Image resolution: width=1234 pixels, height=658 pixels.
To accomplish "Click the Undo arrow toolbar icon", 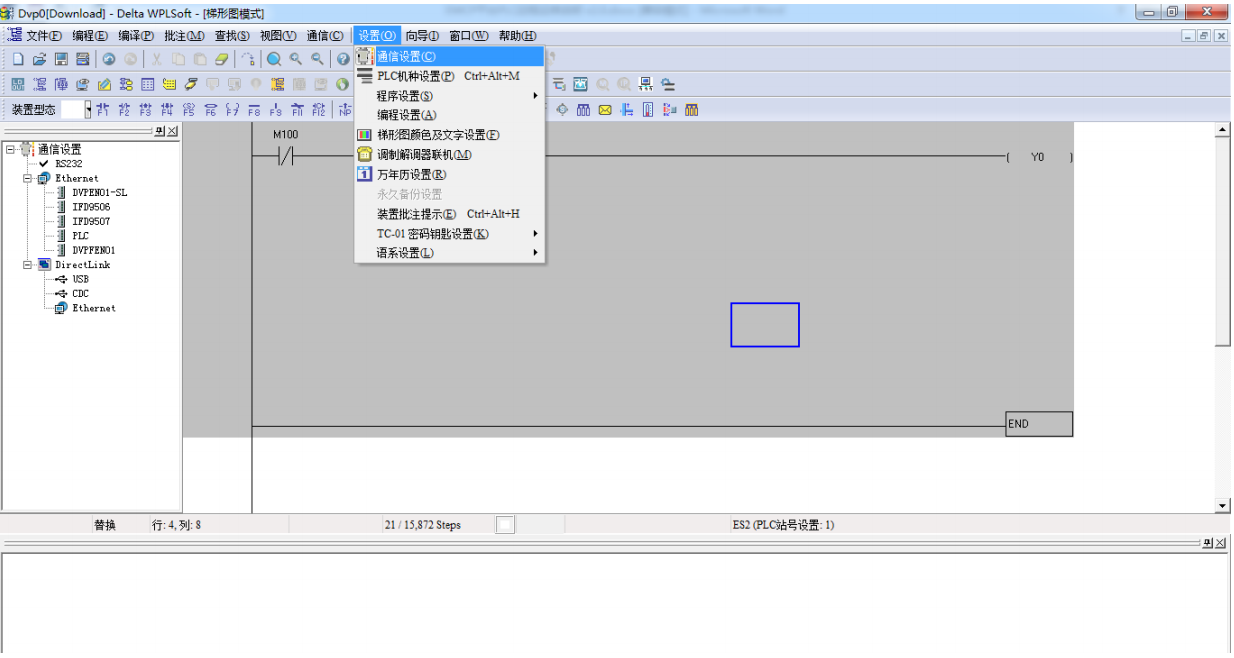I will click(109, 59).
